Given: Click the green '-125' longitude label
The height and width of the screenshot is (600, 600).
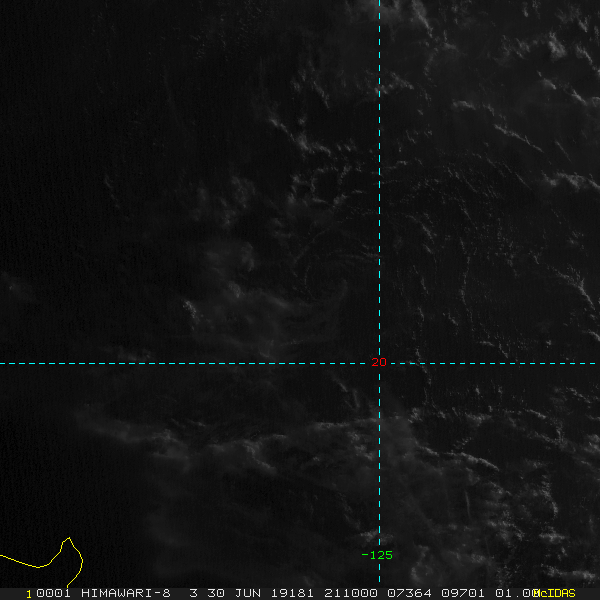Looking at the screenshot, I should point(377,555).
